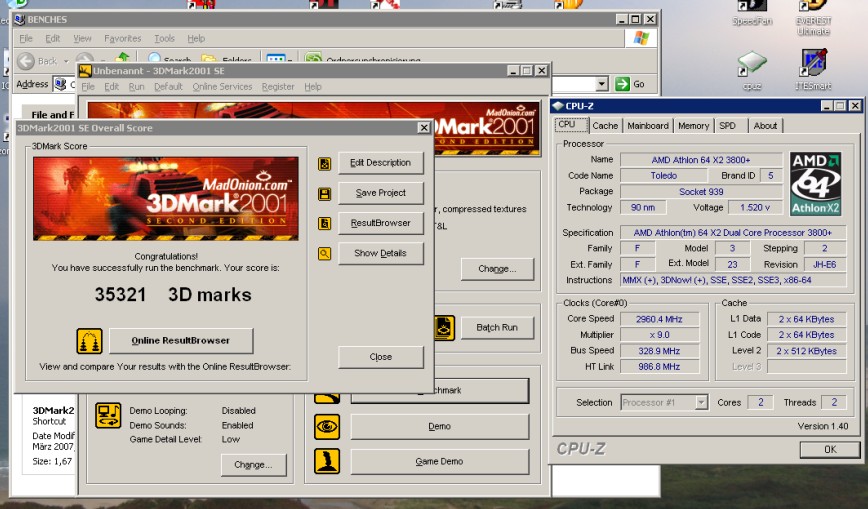Click the Core Speed 2960.4 MHz value

(x=659, y=319)
